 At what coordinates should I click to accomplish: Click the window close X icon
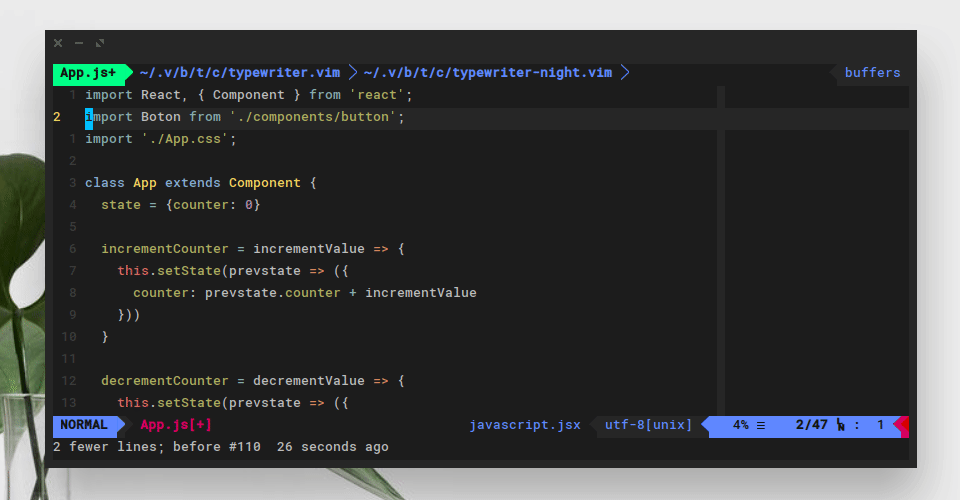58,43
